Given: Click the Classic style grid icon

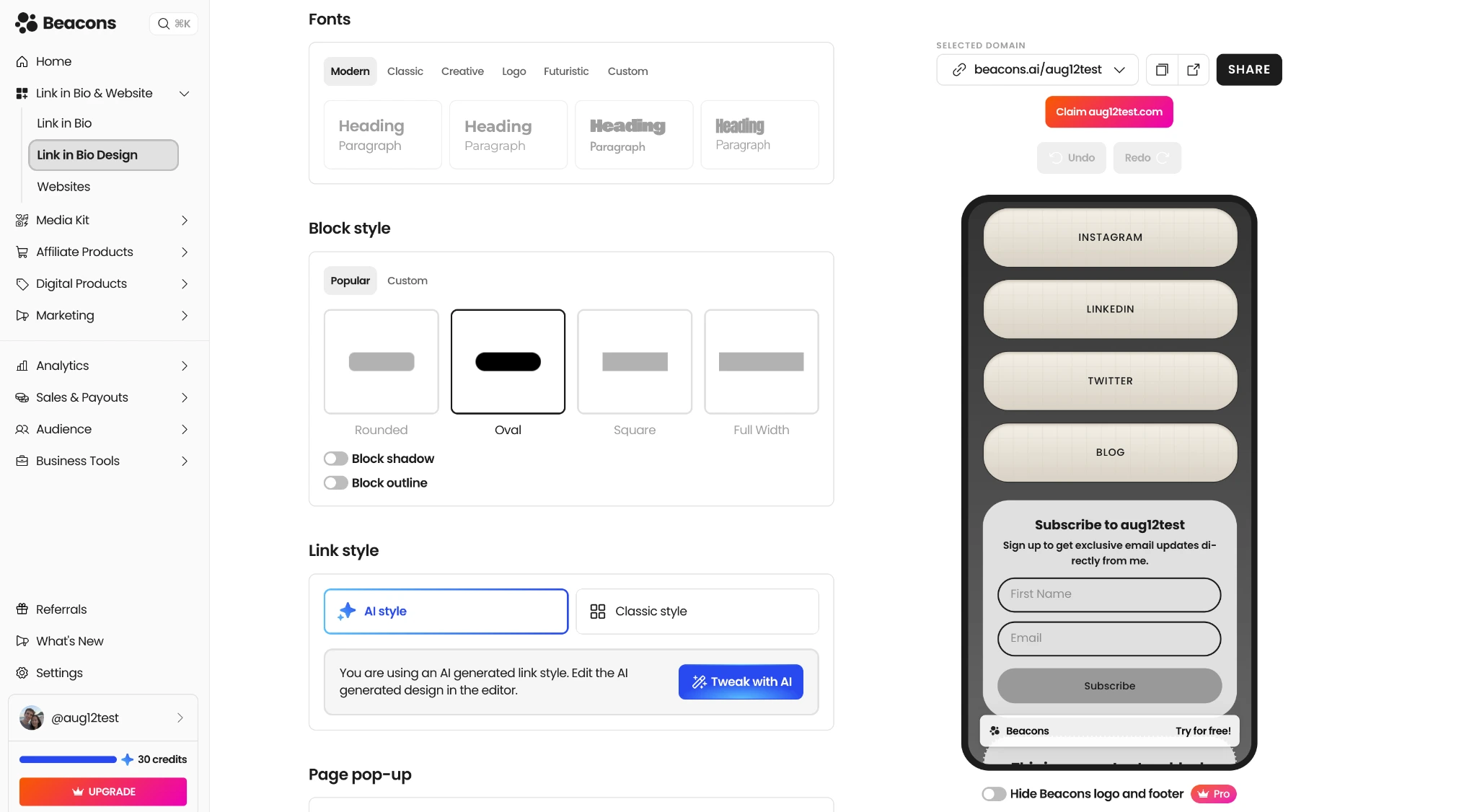Looking at the screenshot, I should click(x=598, y=612).
